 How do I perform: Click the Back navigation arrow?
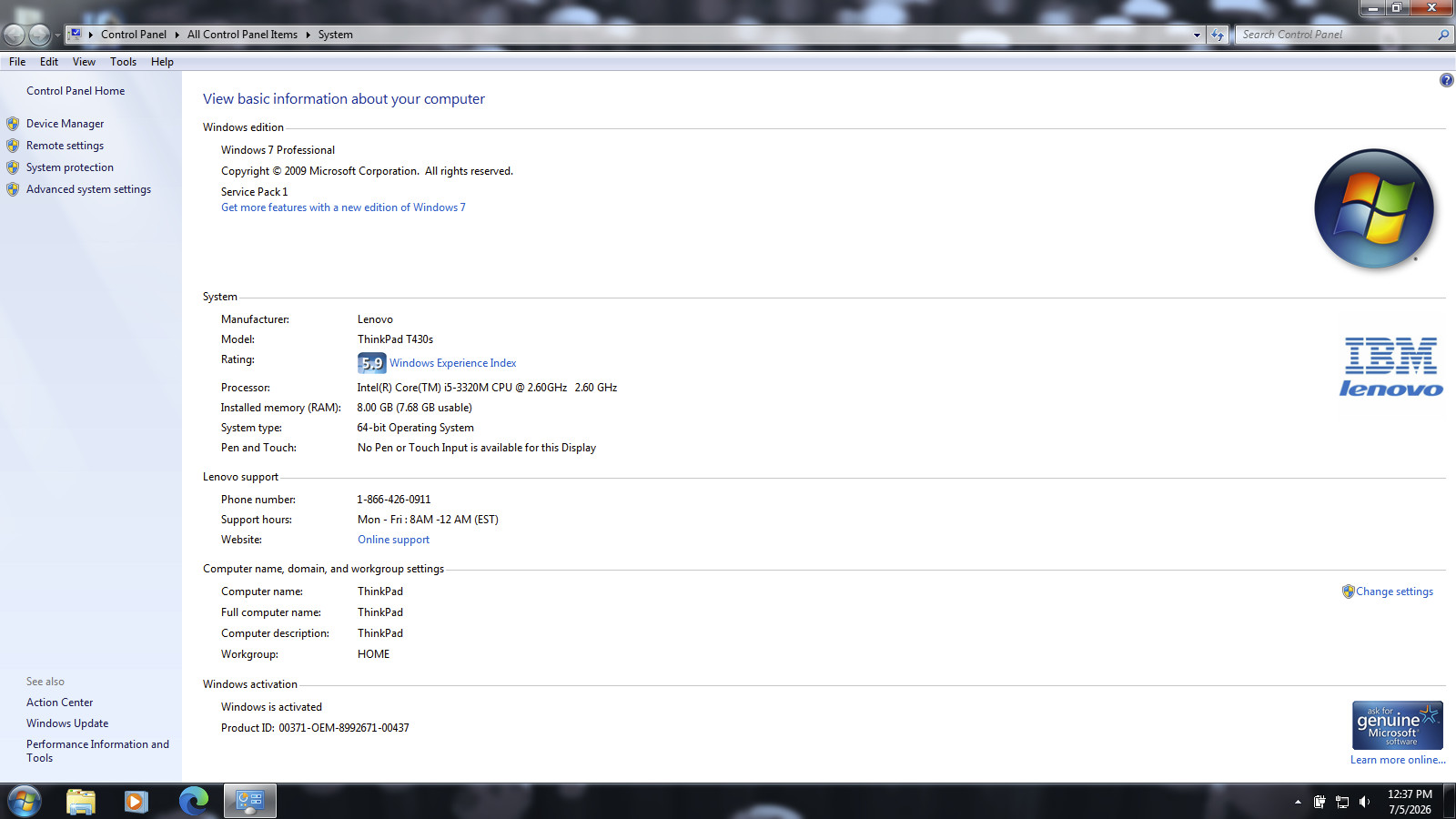tap(14, 35)
